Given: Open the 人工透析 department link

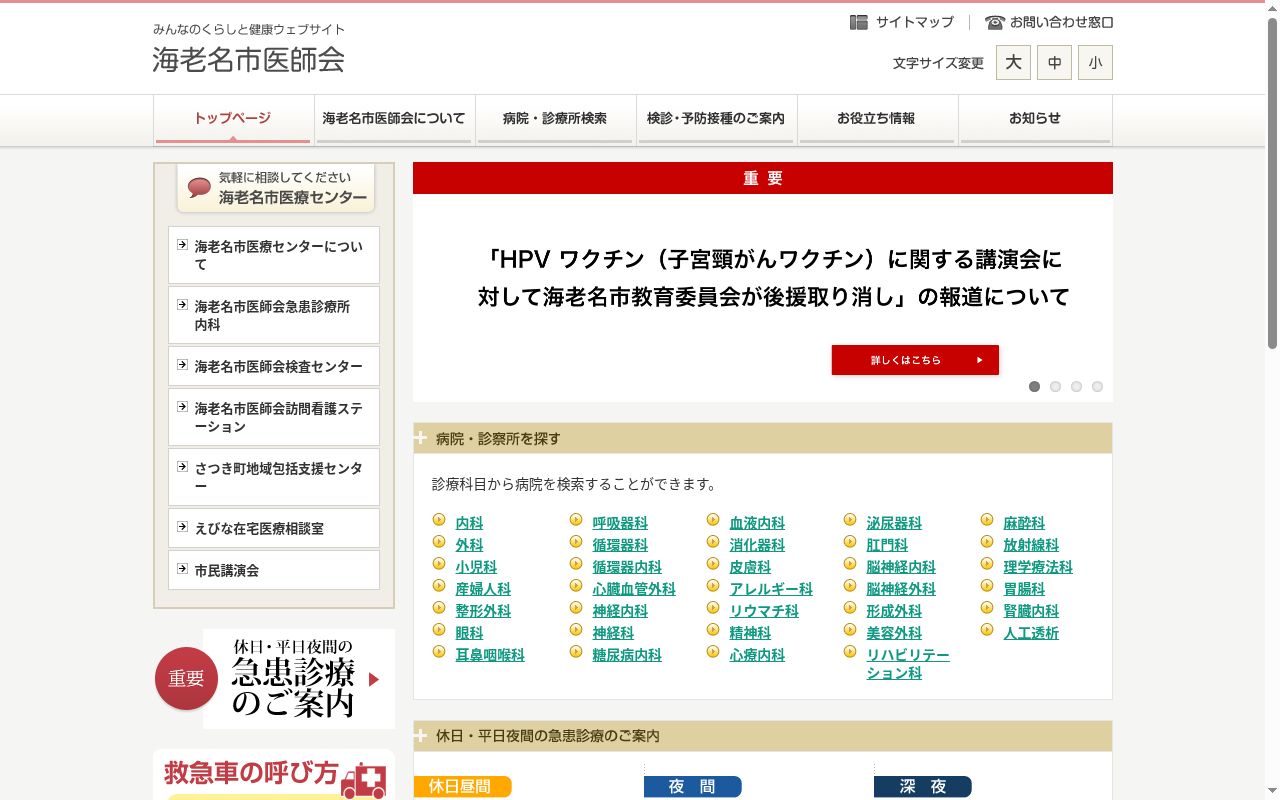Looking at the screenshot, I should click(x=1031, y=633).
